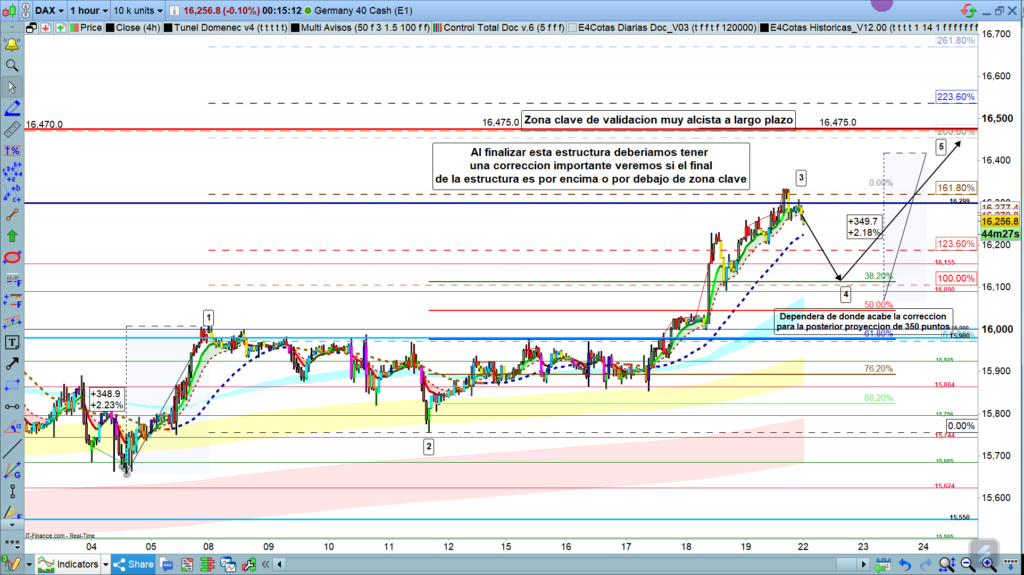
Task: Activate the text annotation tool
Action: (x=12, y=342)
